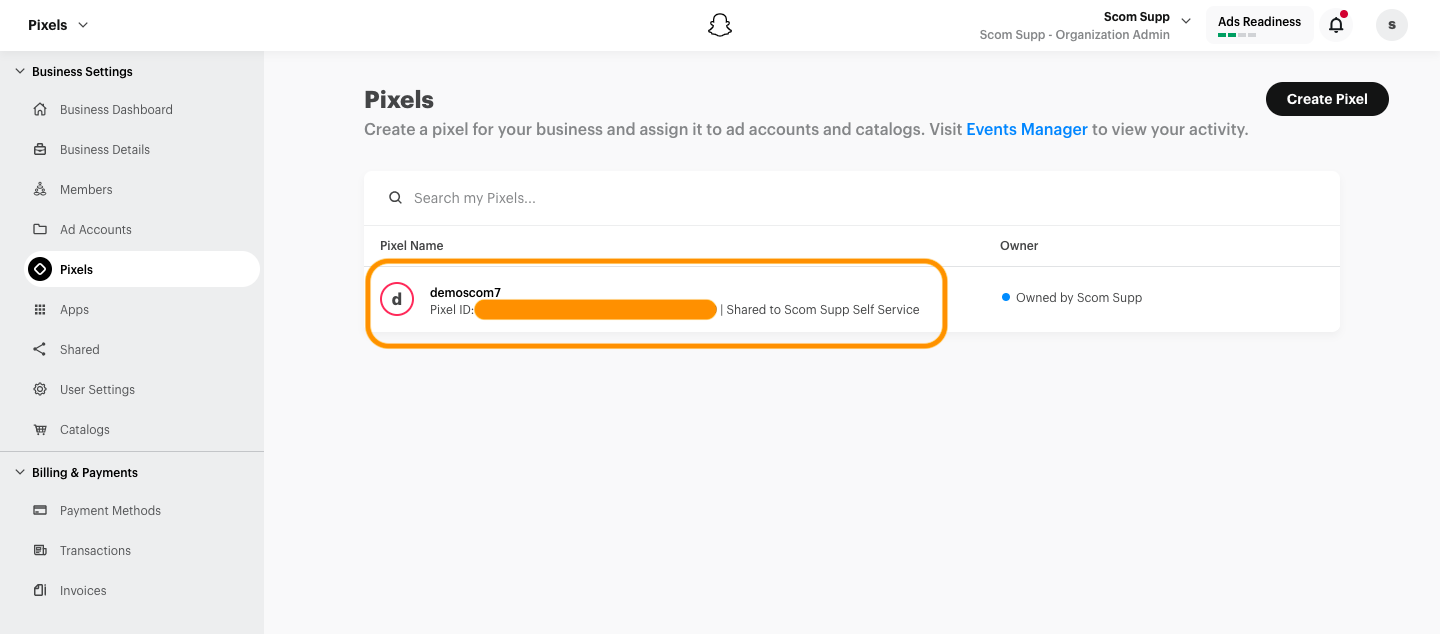The height and width of the screenshot is (634, 1440).
Task: Open the Events Manager link
Action: click(x=1026, y=129)
